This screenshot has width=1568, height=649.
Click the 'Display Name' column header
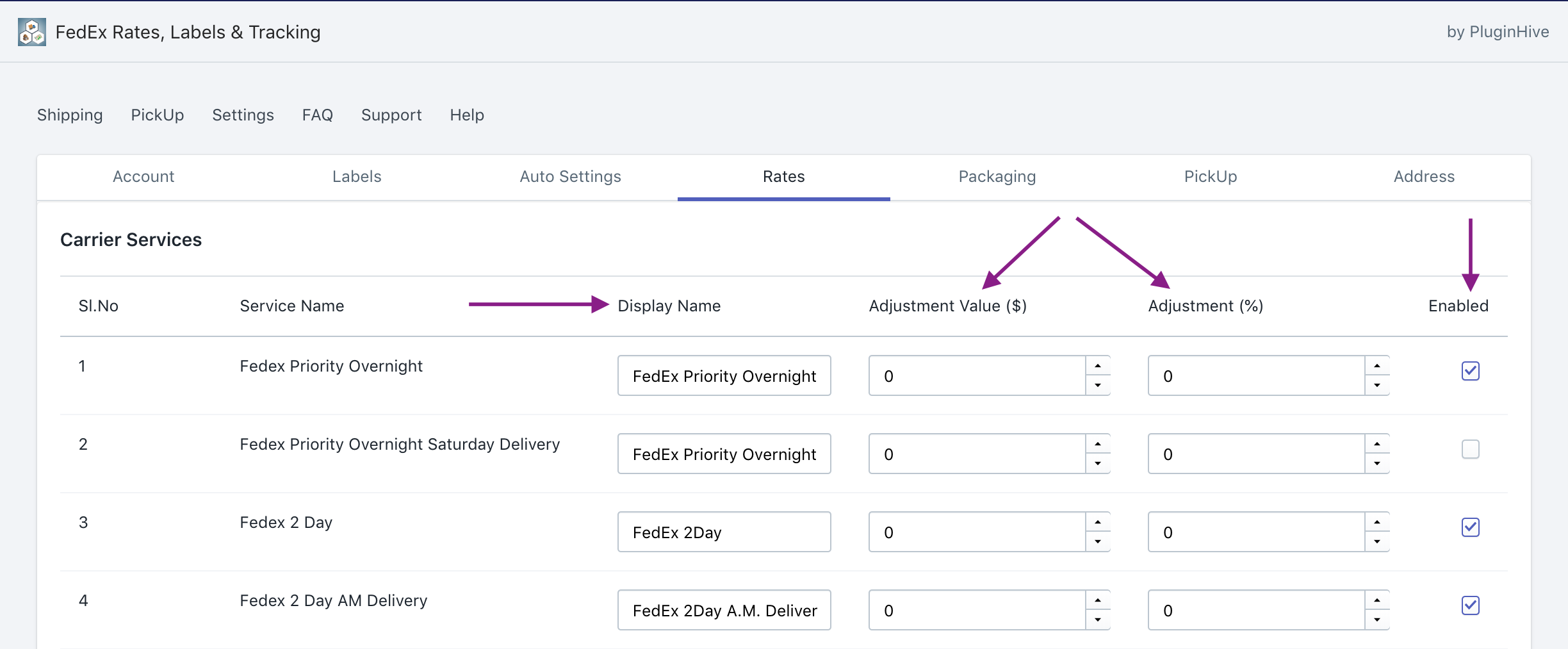coord(669,306)
